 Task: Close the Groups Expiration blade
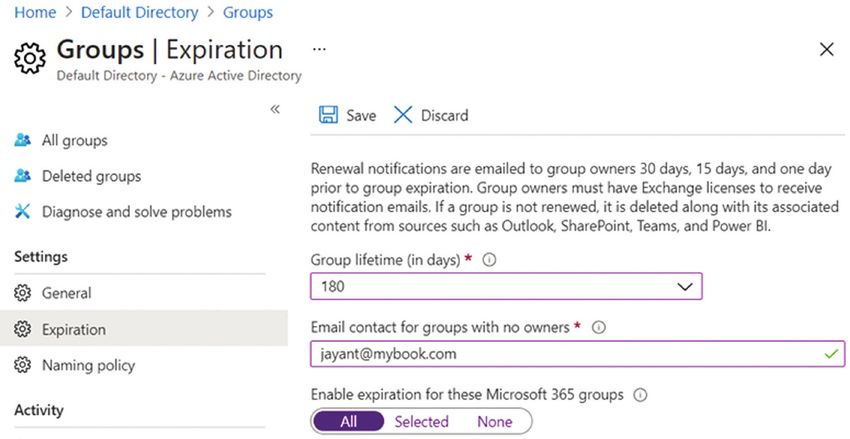point(827,49)
